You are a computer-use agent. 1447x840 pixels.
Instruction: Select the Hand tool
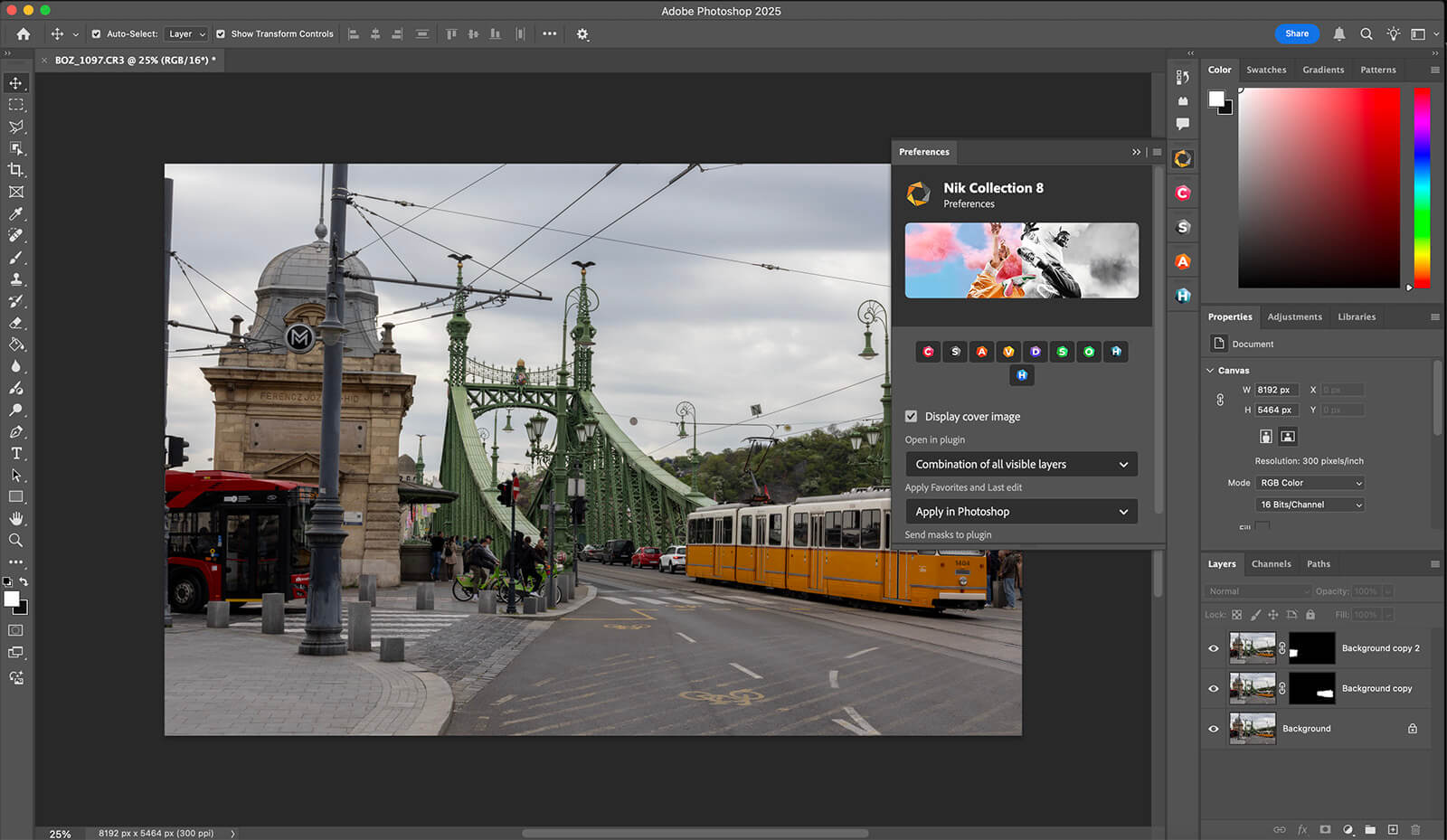tap(16, 518)
